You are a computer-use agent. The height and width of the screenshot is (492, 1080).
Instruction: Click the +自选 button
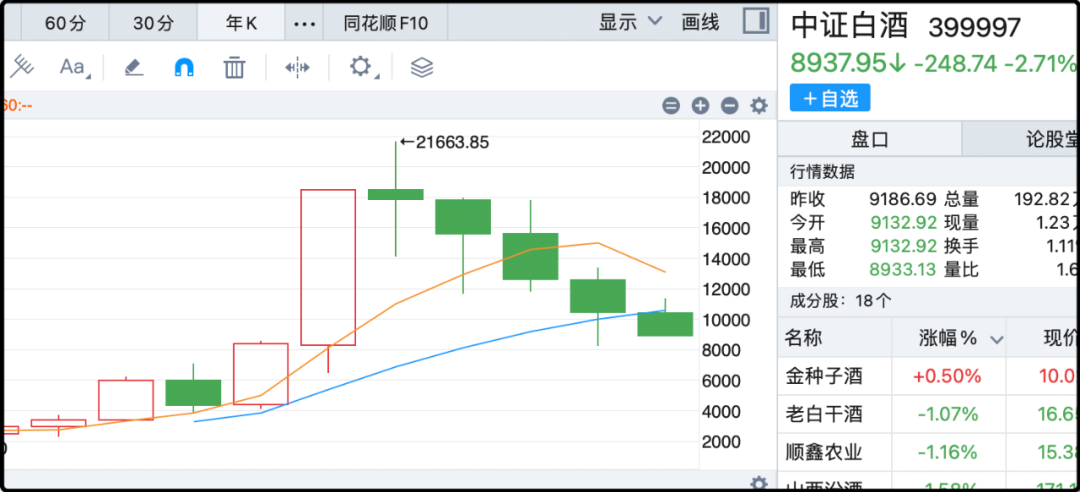[x=829, y=98]
